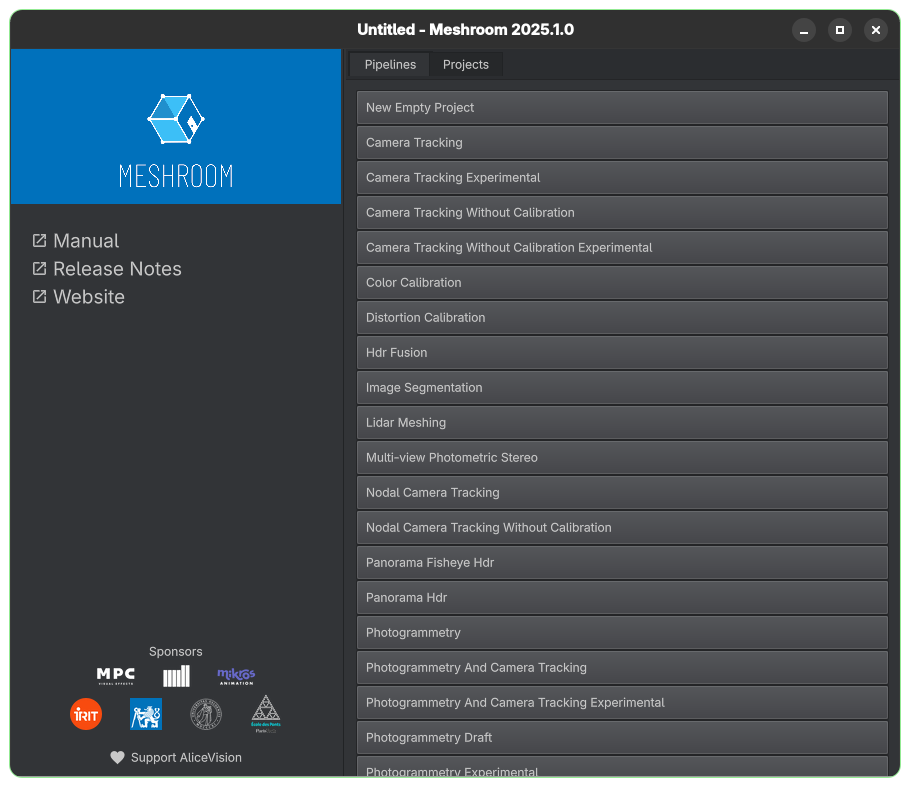Open the round university seal sponsor logo
The width and height of the screenshot is (910, 787).
tap(206, 714)
